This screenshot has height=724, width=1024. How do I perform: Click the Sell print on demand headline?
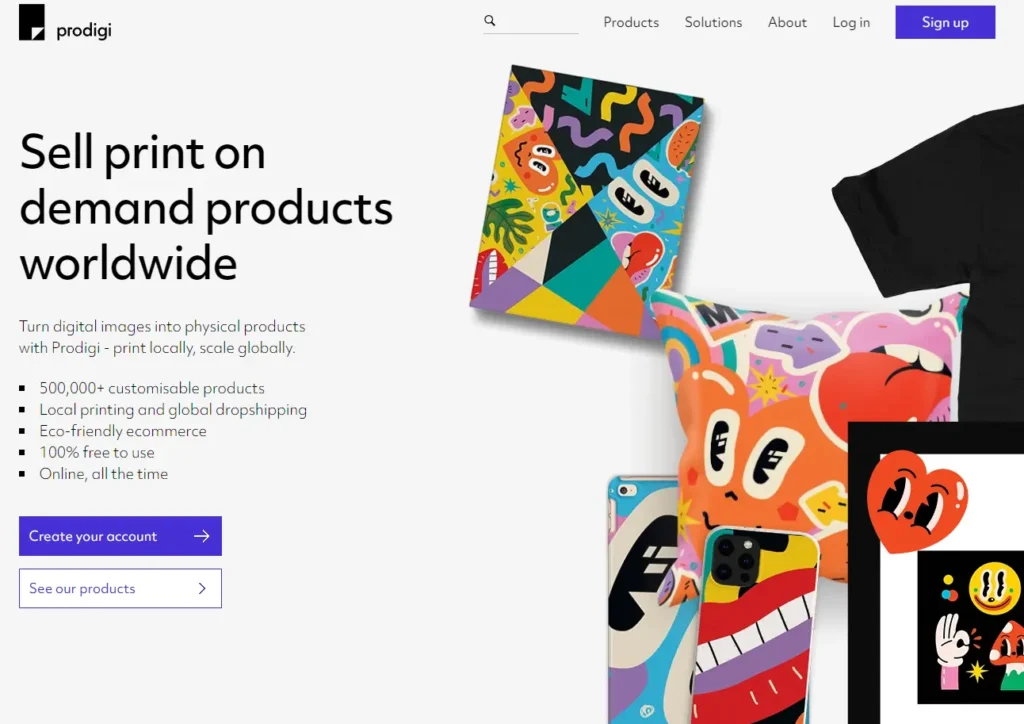206,207
